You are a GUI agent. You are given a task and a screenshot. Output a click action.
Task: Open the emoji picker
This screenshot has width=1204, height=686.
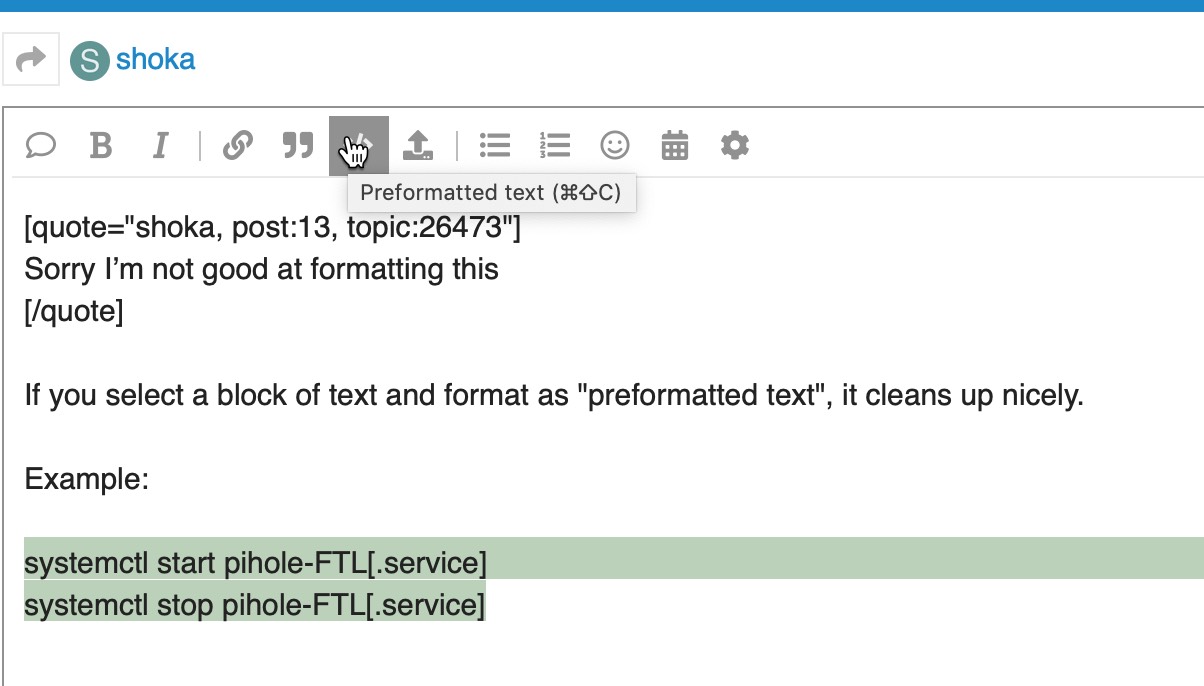click(615, 146)
